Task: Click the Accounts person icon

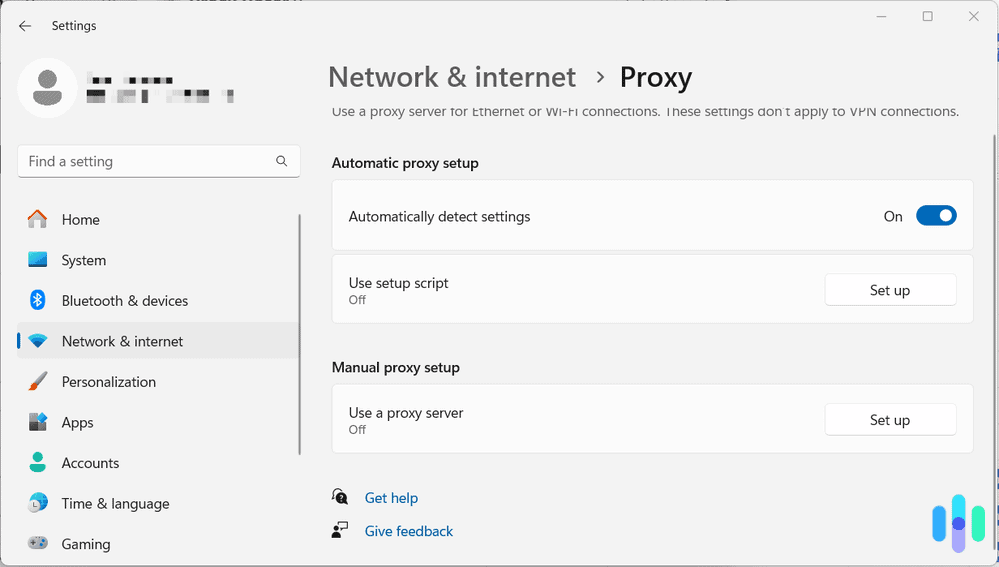Action: [38, 463]
